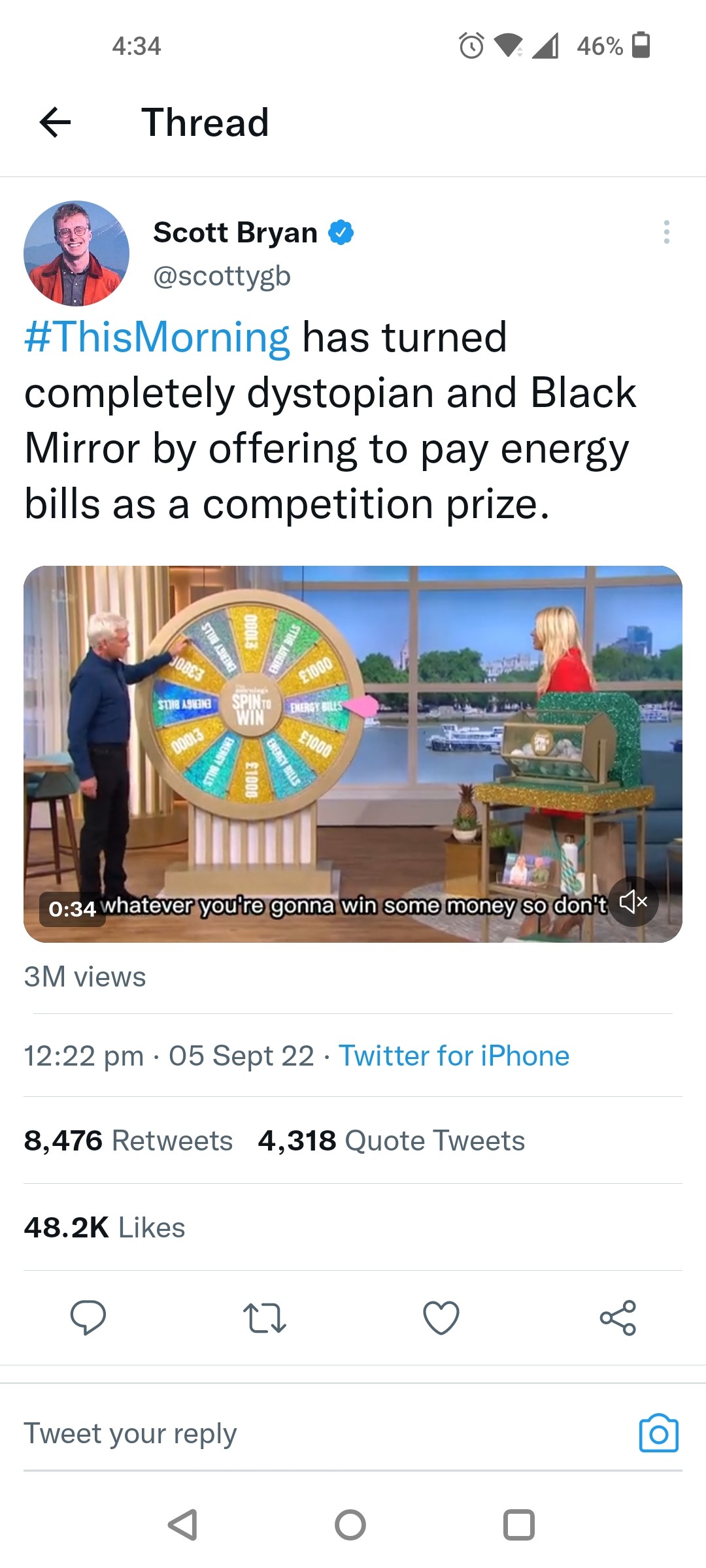The height and width of the screenshot is (1568, 706).
Task: View the 8,476 Retweets list
Action: coord(128,1141)
